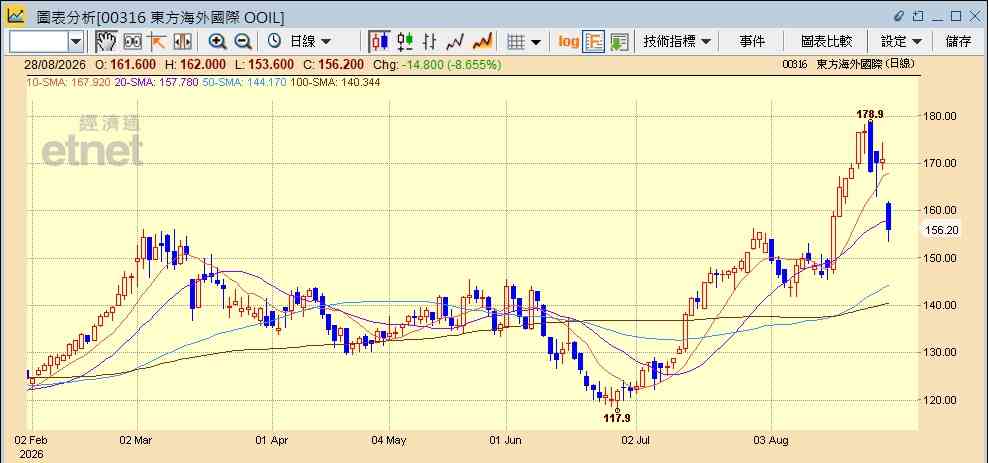
Task: Switch to area mountain chart type
Action: coord(482,42)
